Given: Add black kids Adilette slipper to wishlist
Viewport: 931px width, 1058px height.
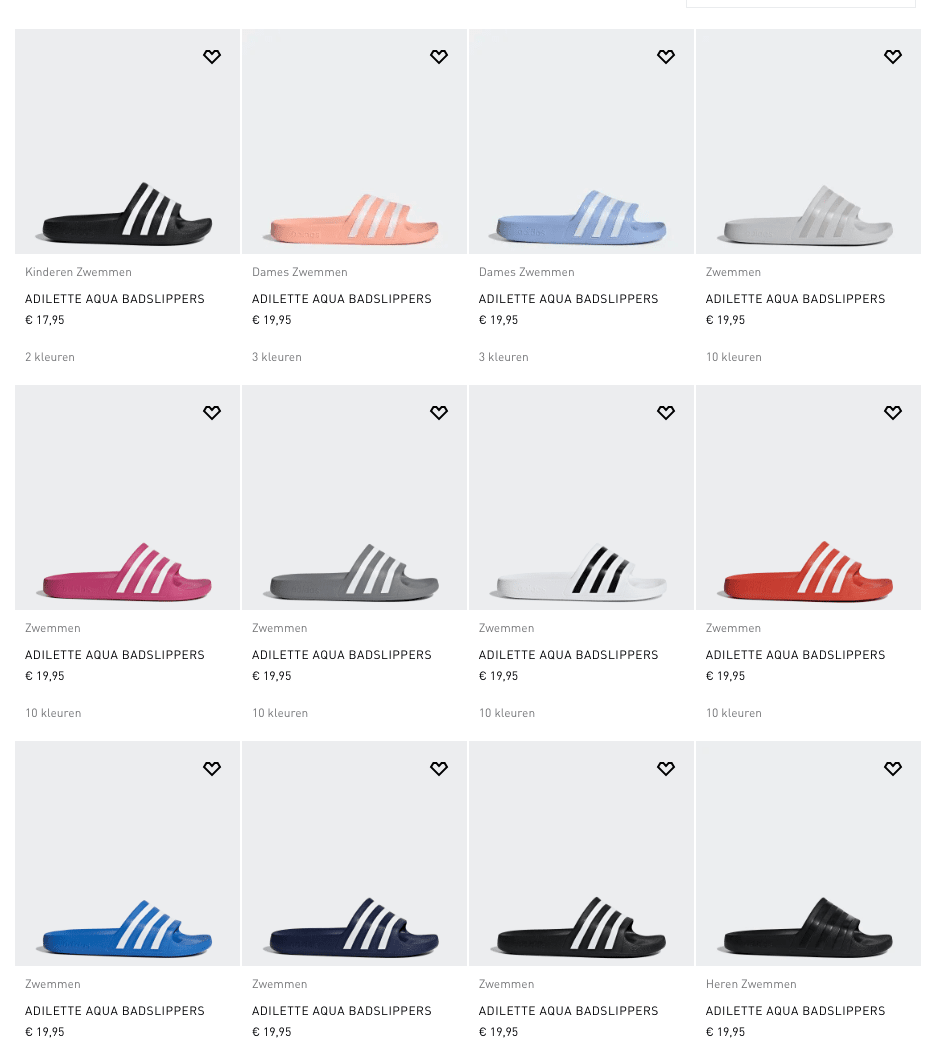Looking at the screenshot, I should tap(212, 57).
